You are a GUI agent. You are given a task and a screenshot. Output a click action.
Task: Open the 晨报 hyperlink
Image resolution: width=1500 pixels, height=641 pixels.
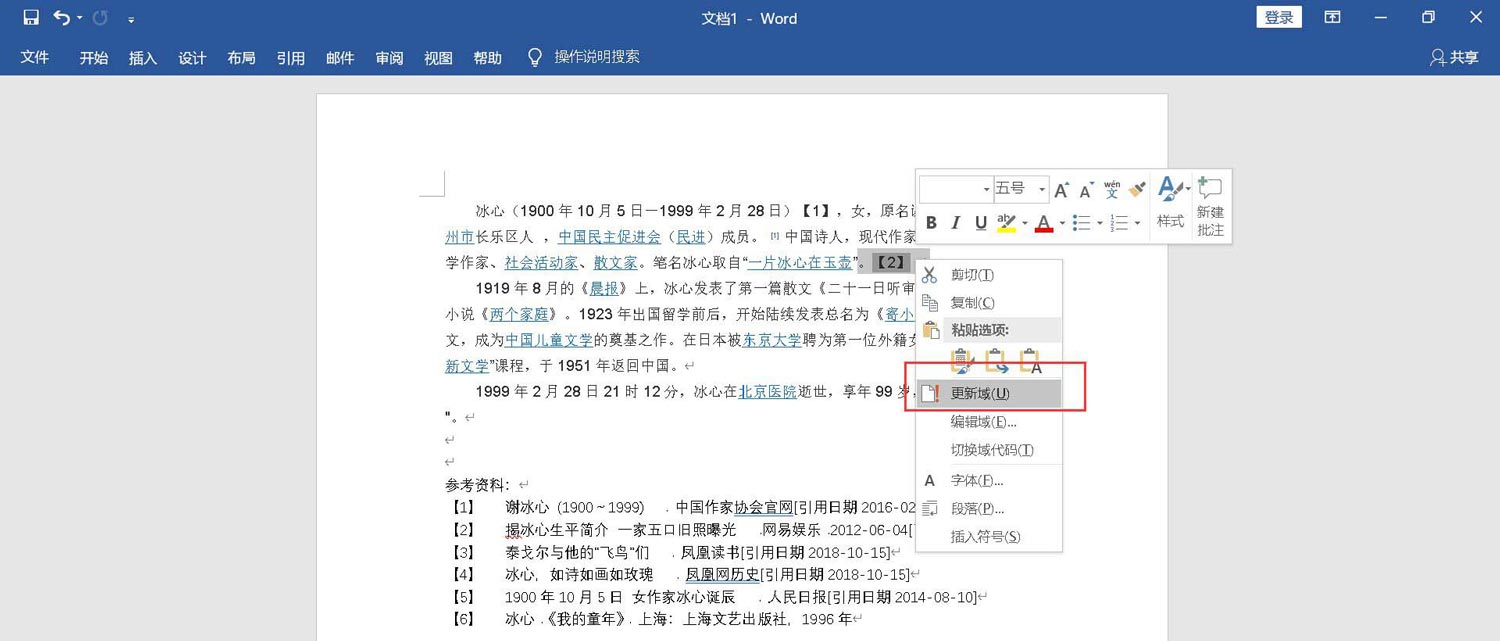click(x=604, y=289)
